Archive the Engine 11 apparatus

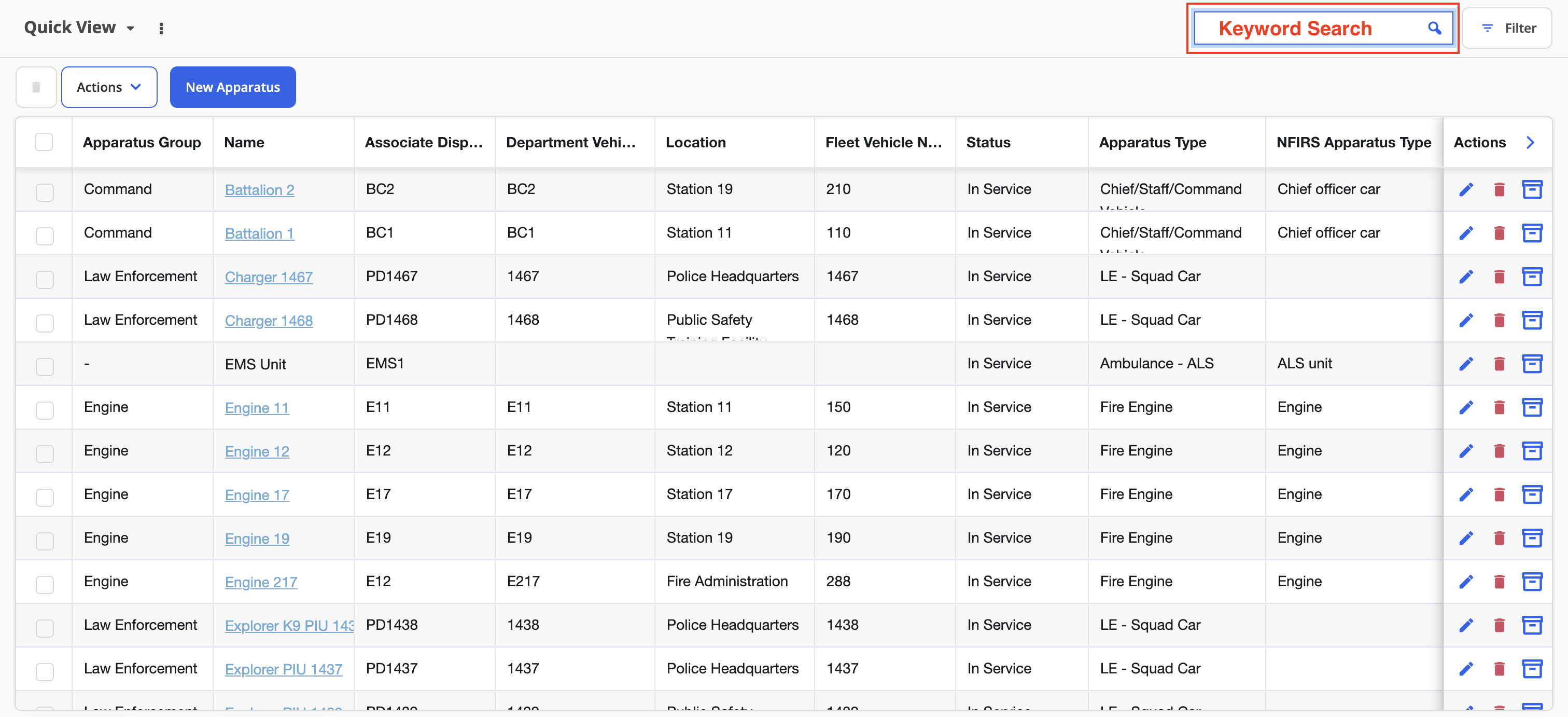[1532, 408]
